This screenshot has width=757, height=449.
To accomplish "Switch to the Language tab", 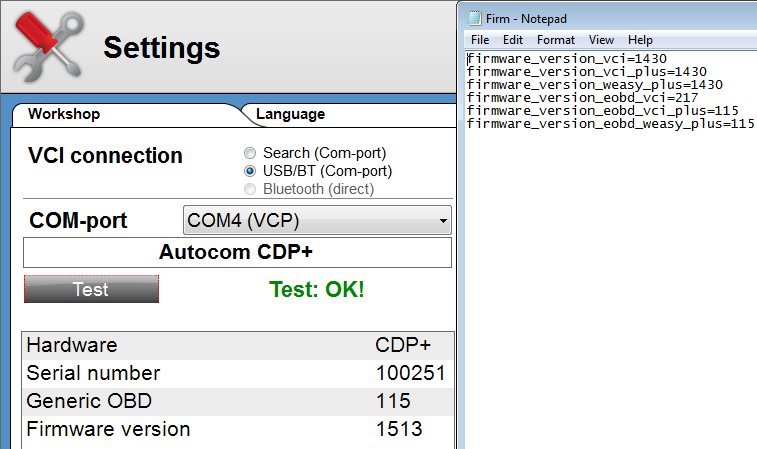I will click(290, 114).
